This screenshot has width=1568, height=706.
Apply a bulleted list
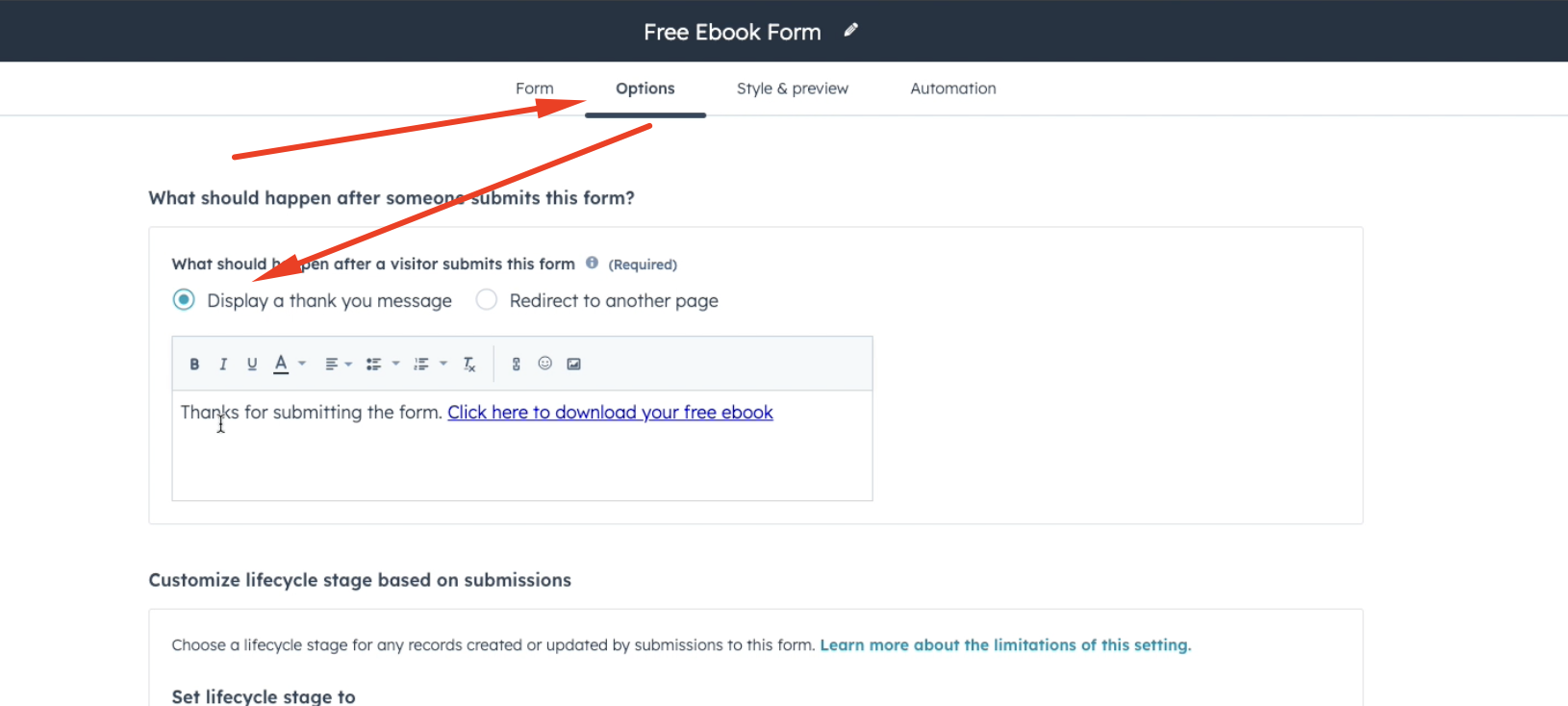(x=373, y=364)
